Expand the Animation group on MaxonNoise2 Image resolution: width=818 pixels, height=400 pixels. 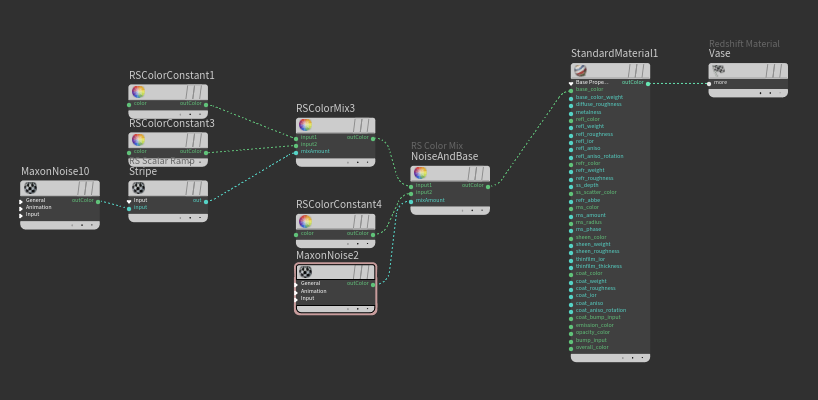pyautogui.click(x=297, y=291)
